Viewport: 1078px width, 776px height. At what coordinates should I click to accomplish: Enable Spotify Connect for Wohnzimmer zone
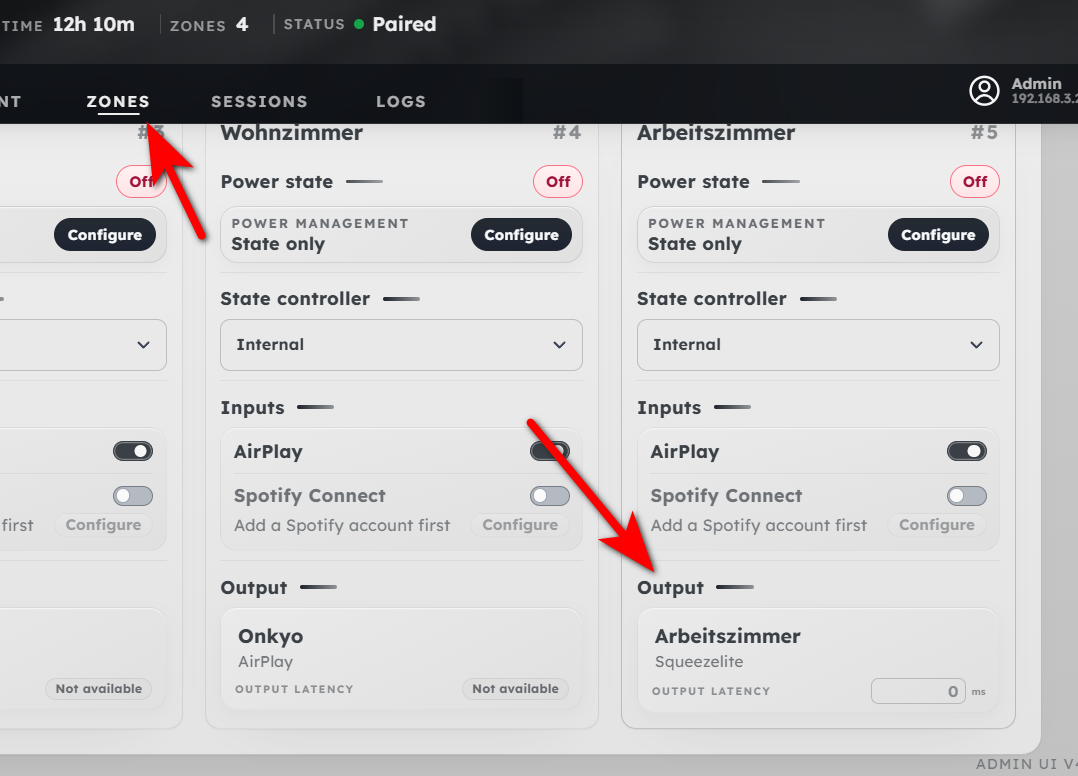point(550,496)
